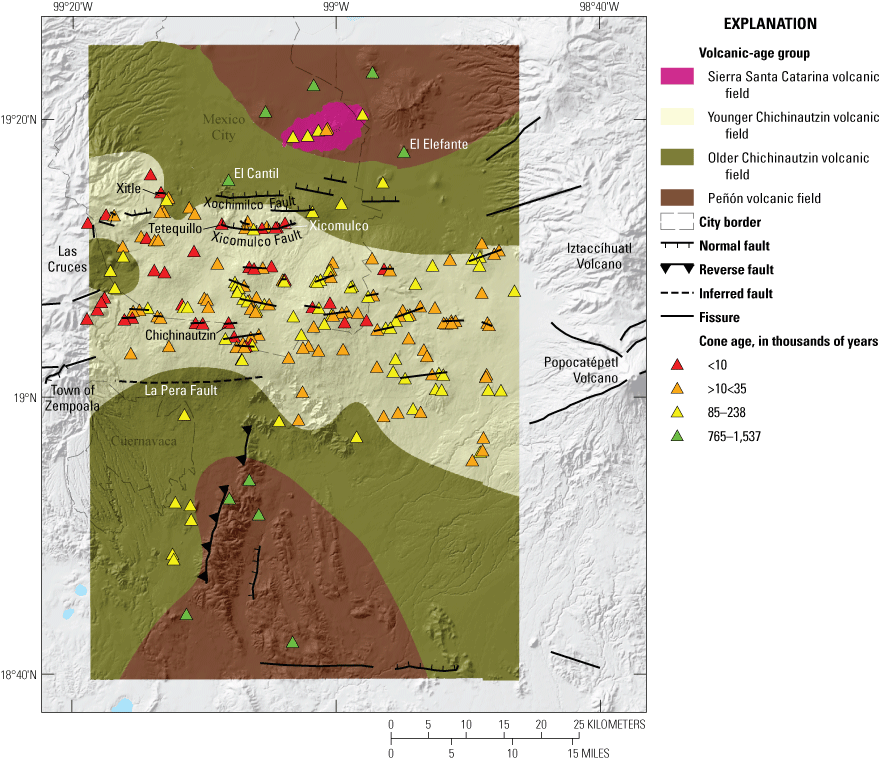Click the City border legend symbol

tap(676, 222)
